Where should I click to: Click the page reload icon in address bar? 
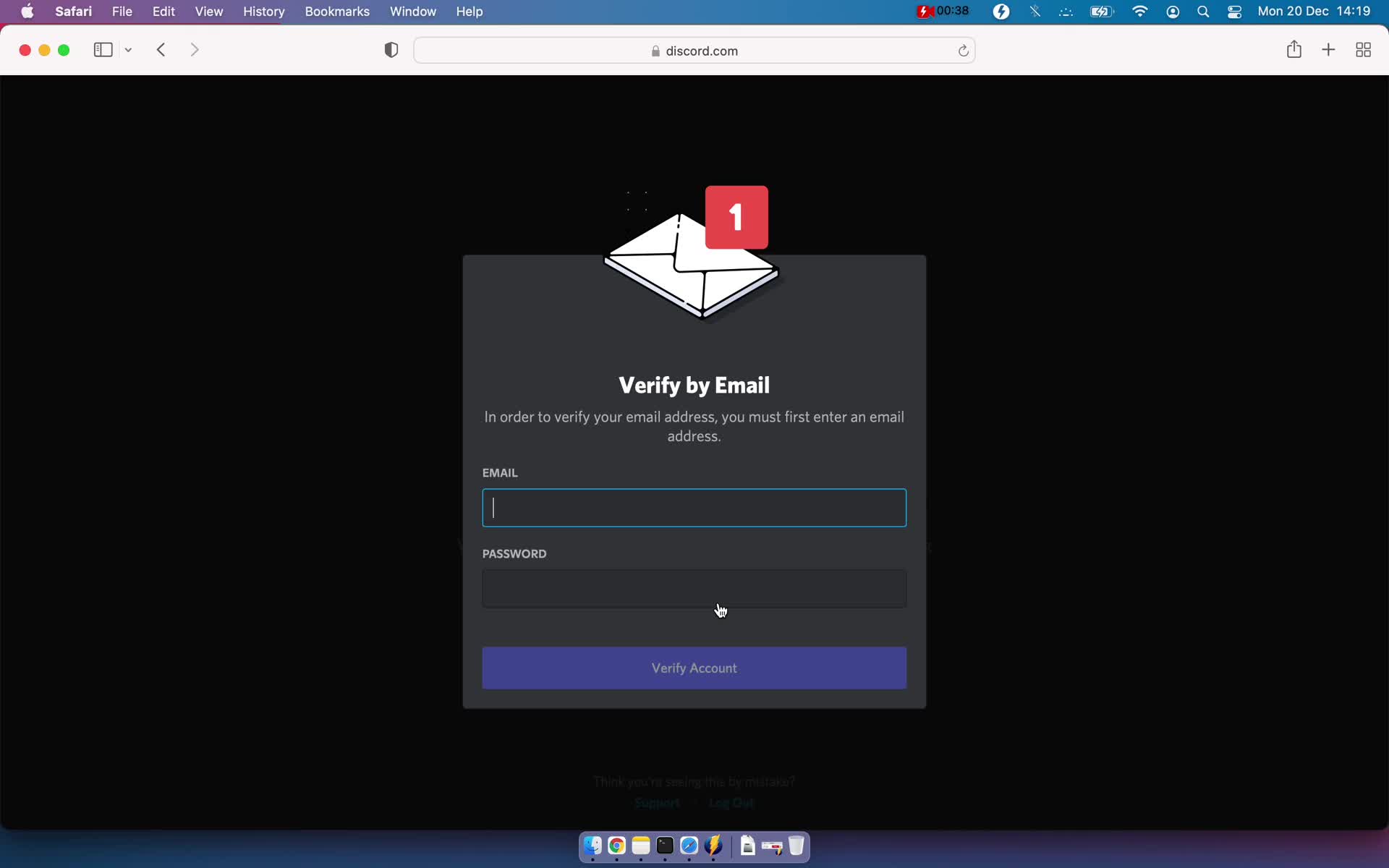click(962, 50)
